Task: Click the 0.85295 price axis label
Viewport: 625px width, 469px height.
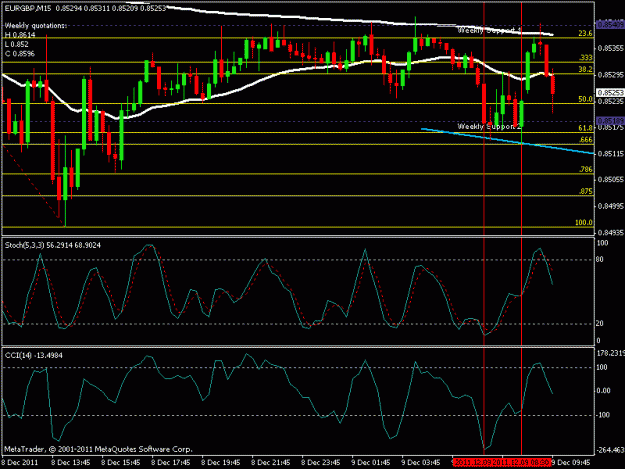Action: click(611, 75)
